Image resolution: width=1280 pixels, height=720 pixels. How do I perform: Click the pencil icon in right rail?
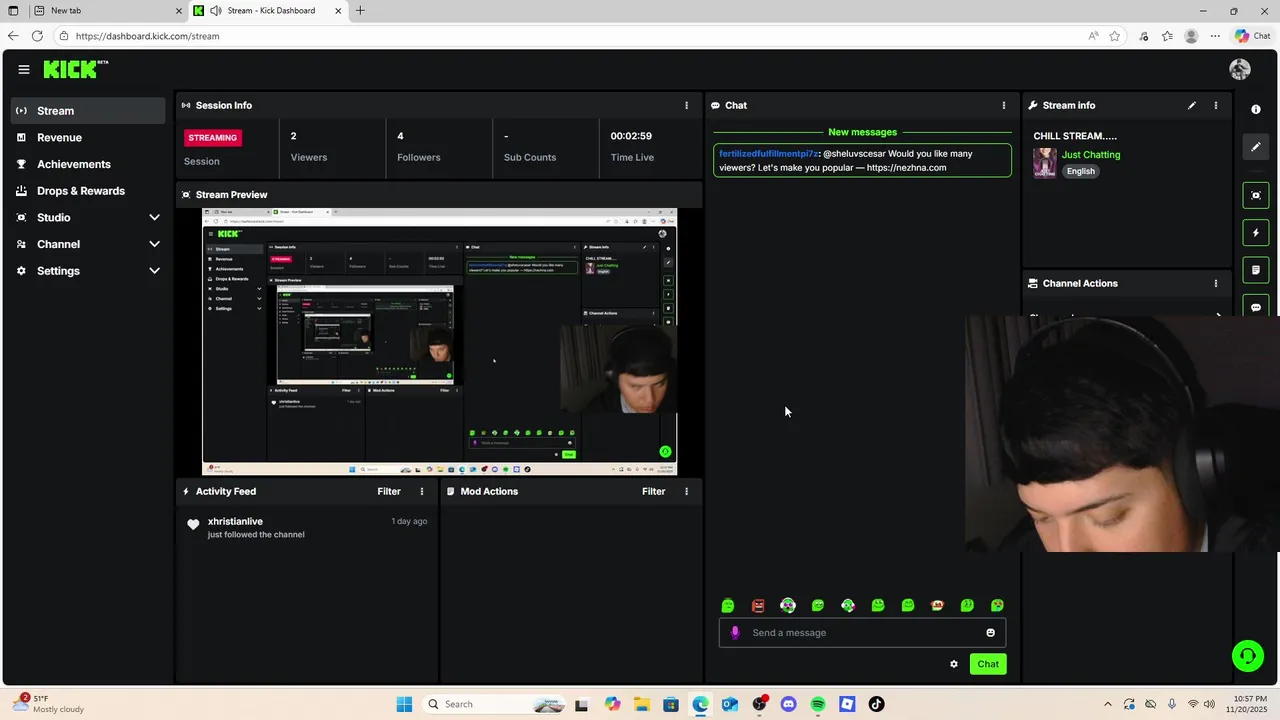coord(1256,147)
